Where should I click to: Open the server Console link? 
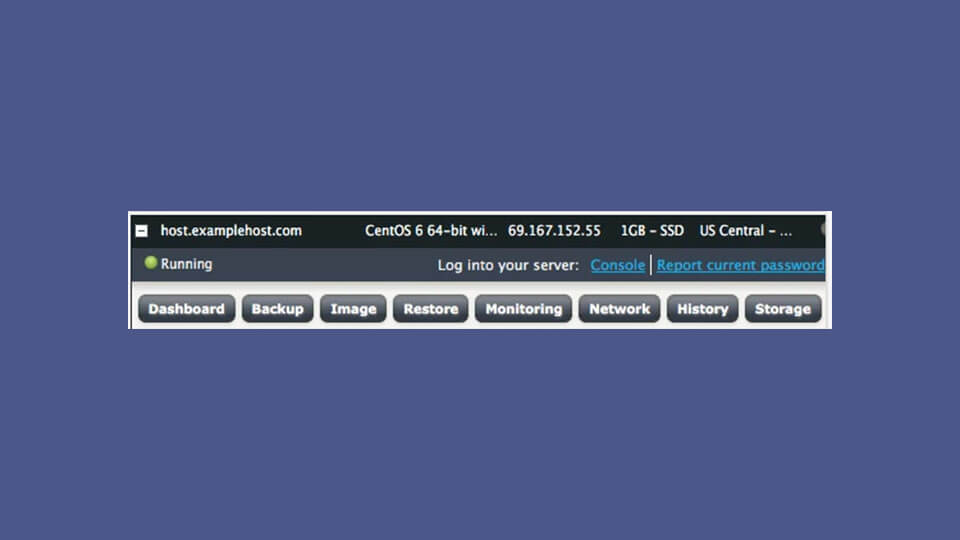pos(617,265)
